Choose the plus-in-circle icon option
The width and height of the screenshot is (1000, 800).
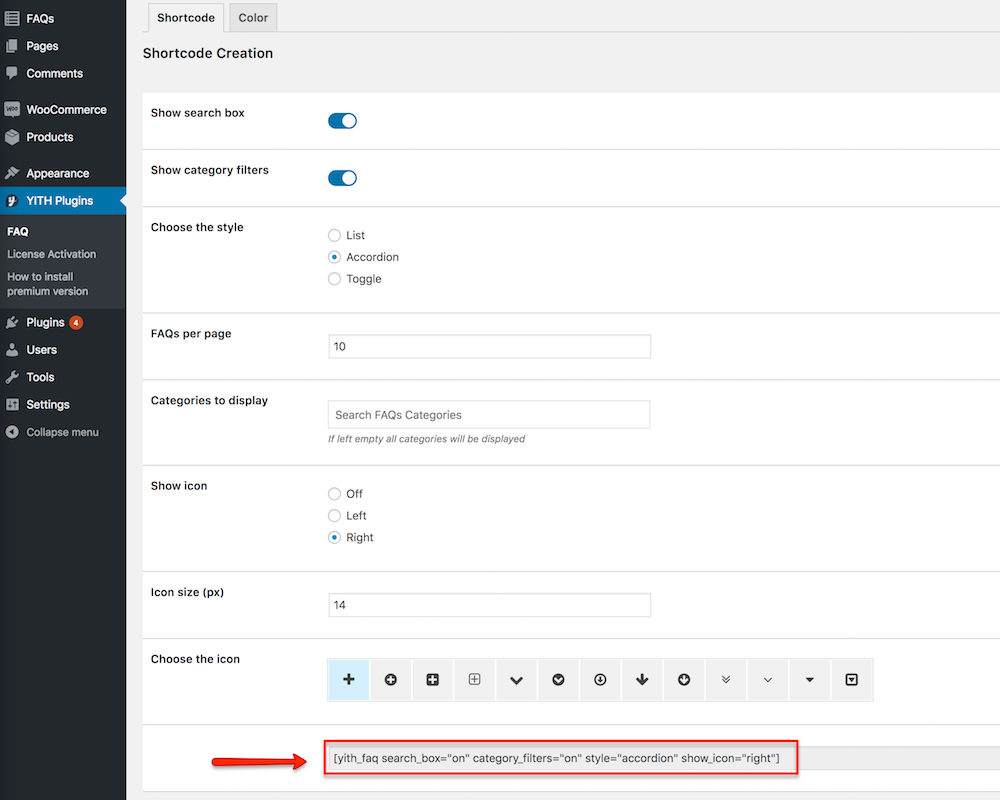tap(390, 679)
